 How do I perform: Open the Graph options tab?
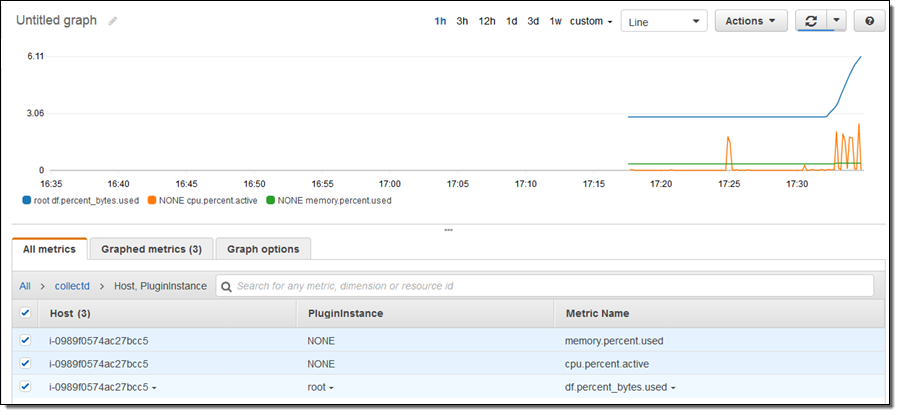click(x=264, y=249)
